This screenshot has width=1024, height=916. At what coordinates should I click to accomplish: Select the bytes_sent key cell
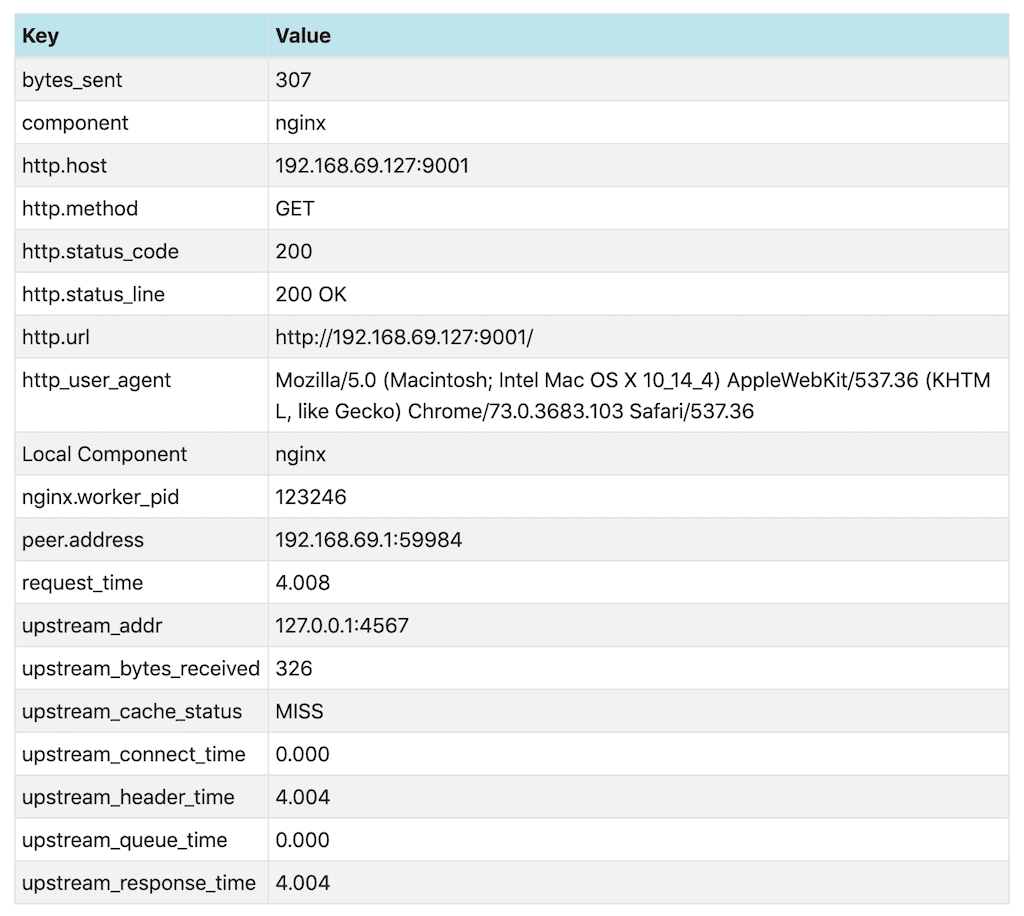(72, 80)
